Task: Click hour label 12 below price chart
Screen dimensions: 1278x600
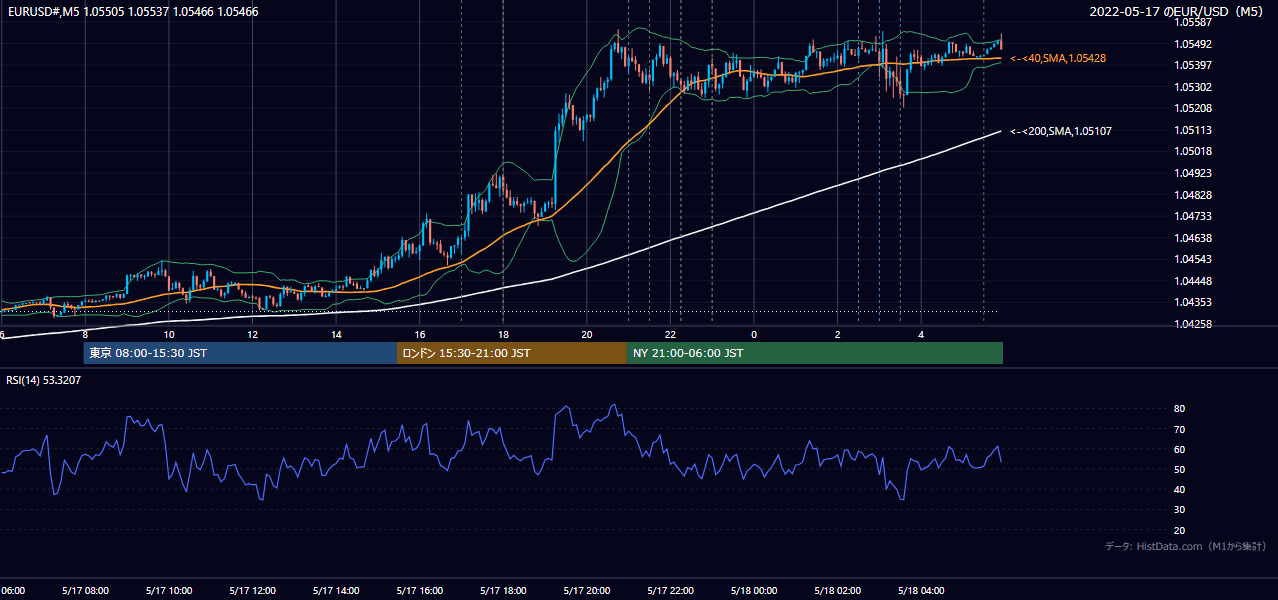Action: [x=253, y=334]
